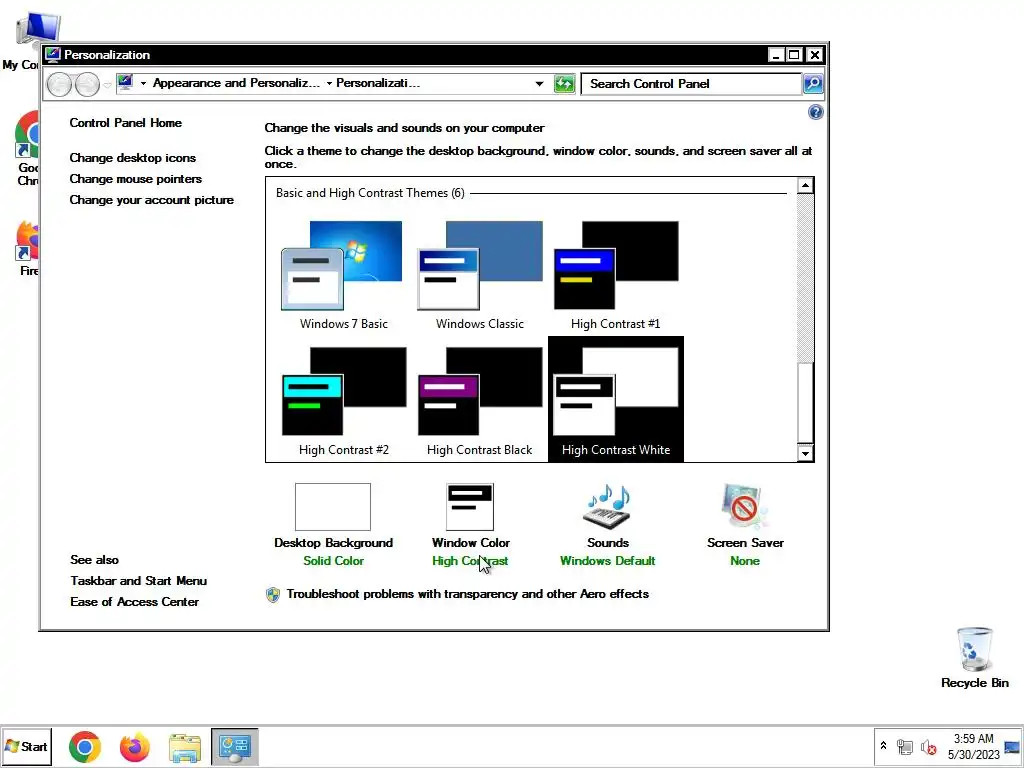
Task: Open the Start menu
Action: pos(26,746)
